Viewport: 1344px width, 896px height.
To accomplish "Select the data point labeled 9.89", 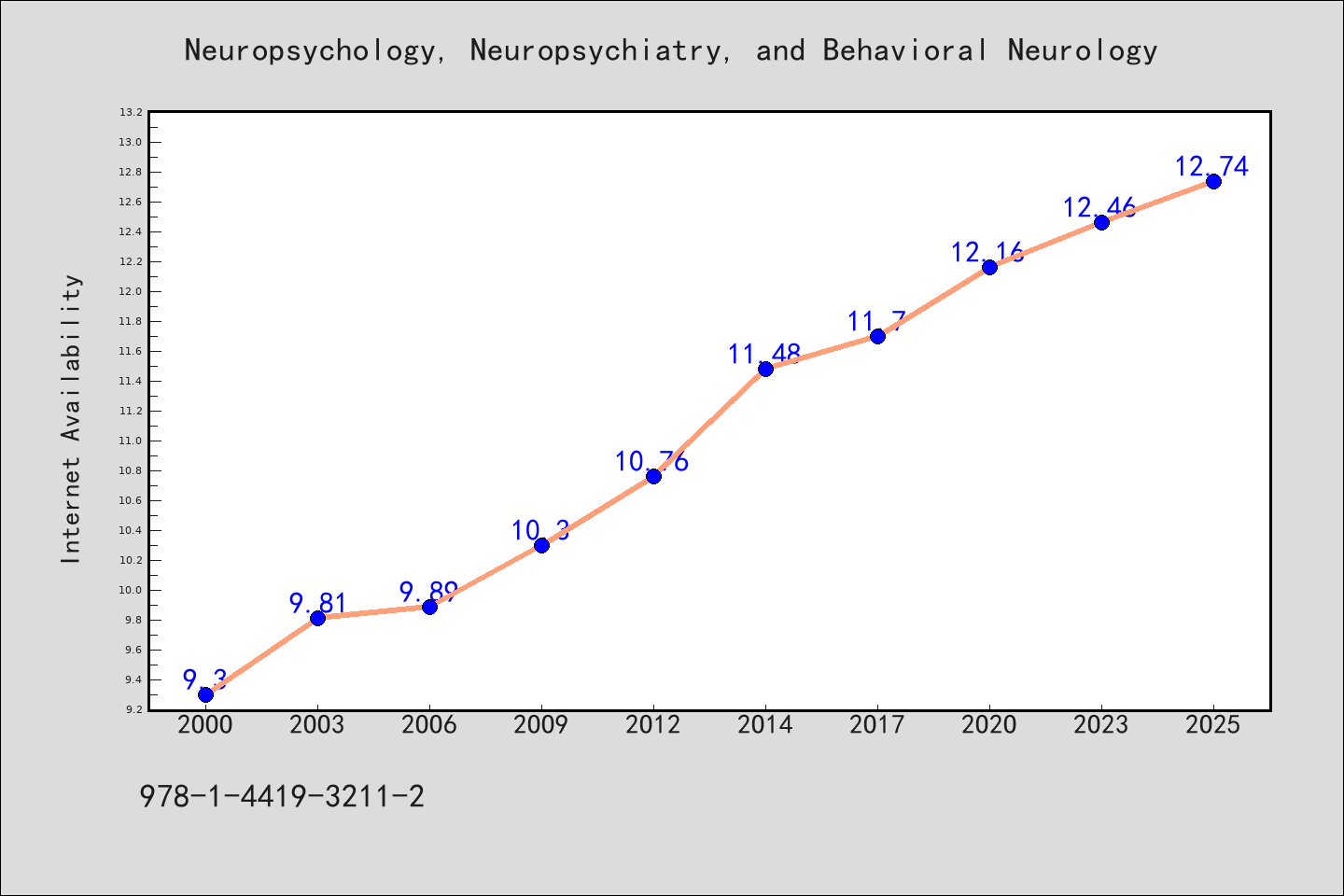I will click(429, 607).
